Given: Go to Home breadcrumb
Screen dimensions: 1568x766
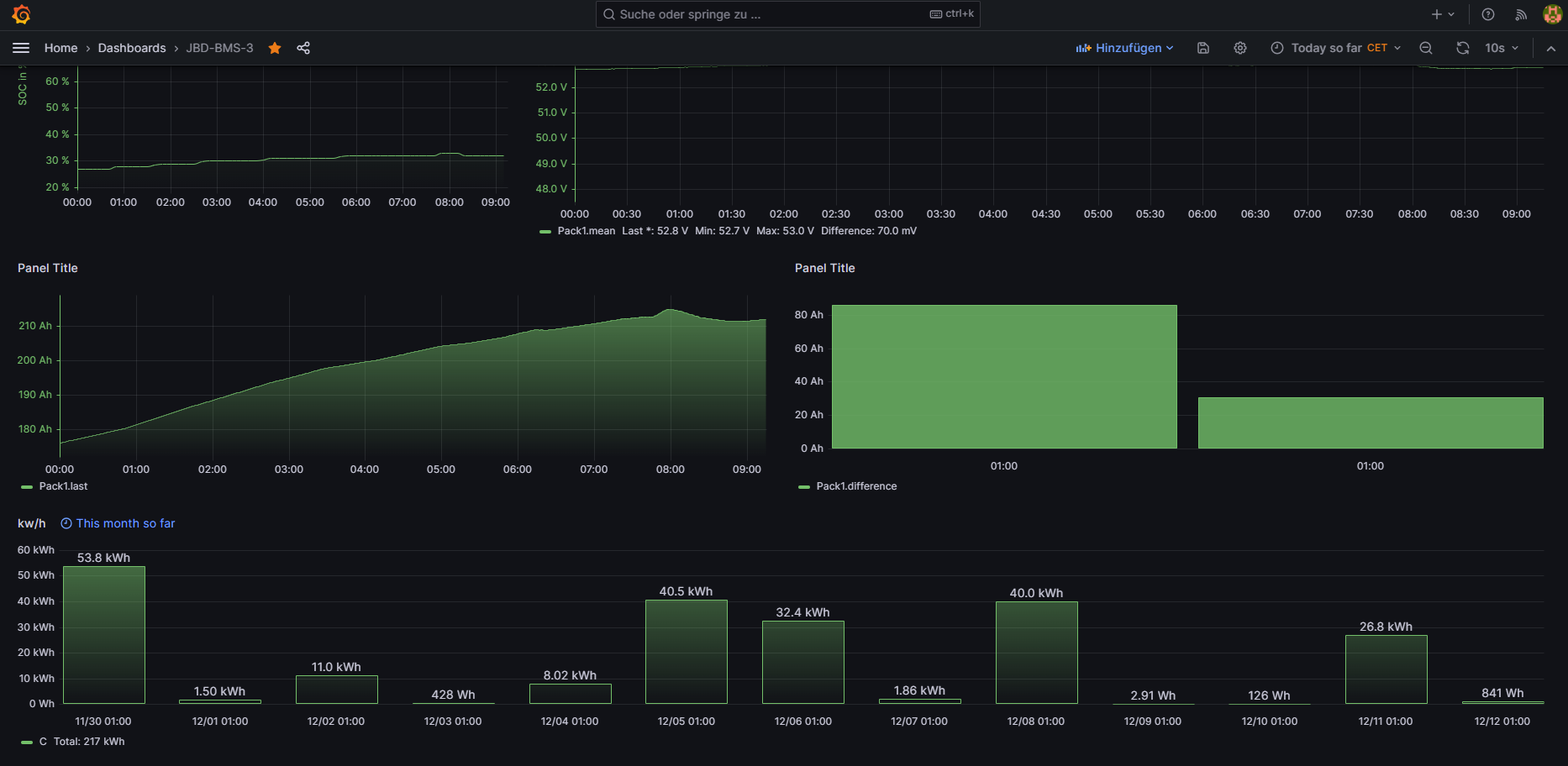Looking at the screenshot, I should point(61,48).
